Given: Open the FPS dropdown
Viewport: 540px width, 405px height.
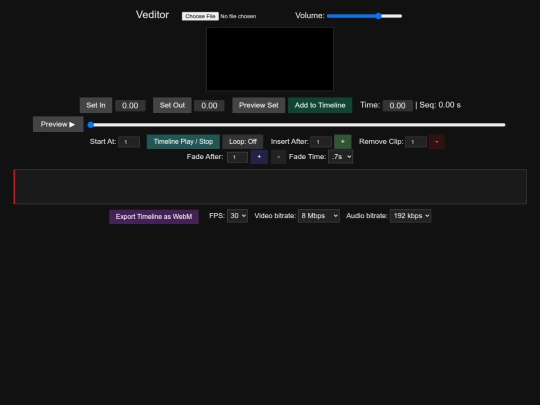Looking at the screenshot, I should [237, 216].
